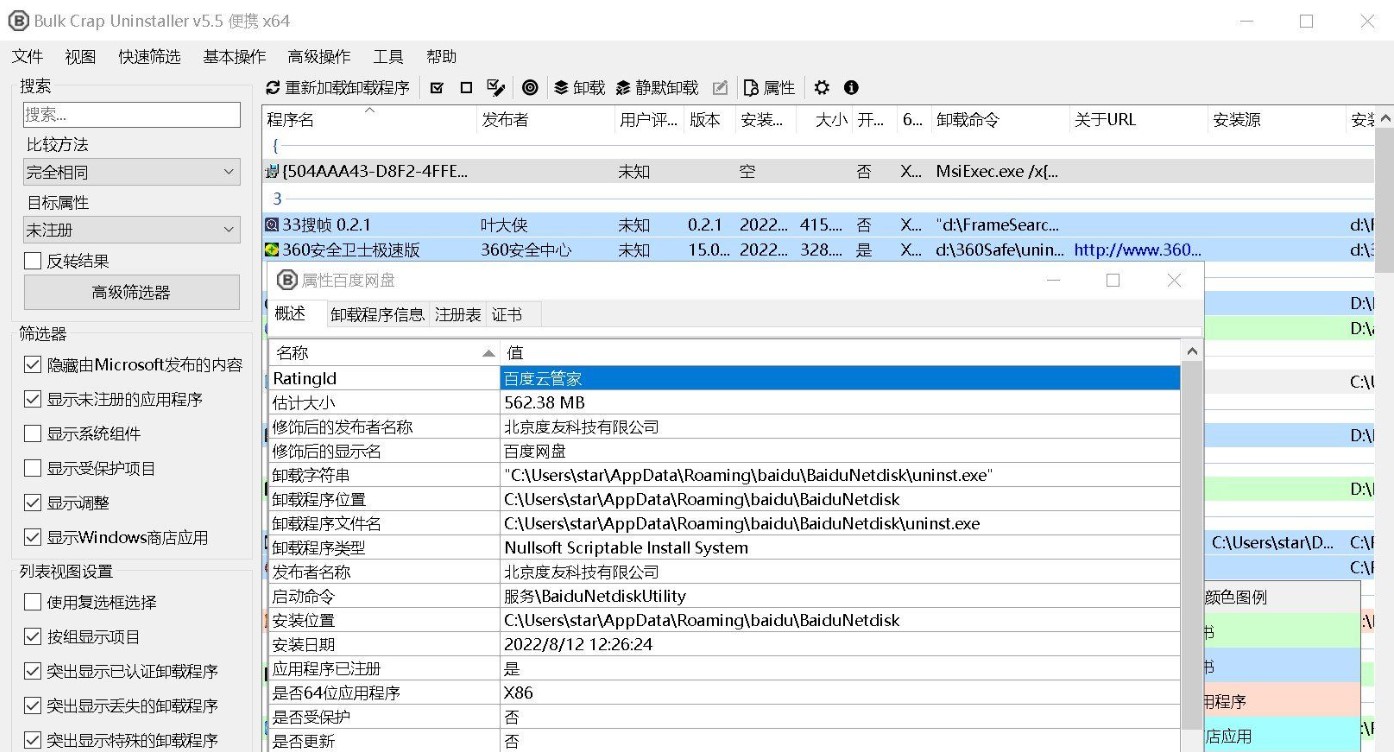Enable 使用复选框选择 checkbox
Image resolution: width=1394 pixels, height=752 pixels.
(32, 602)
